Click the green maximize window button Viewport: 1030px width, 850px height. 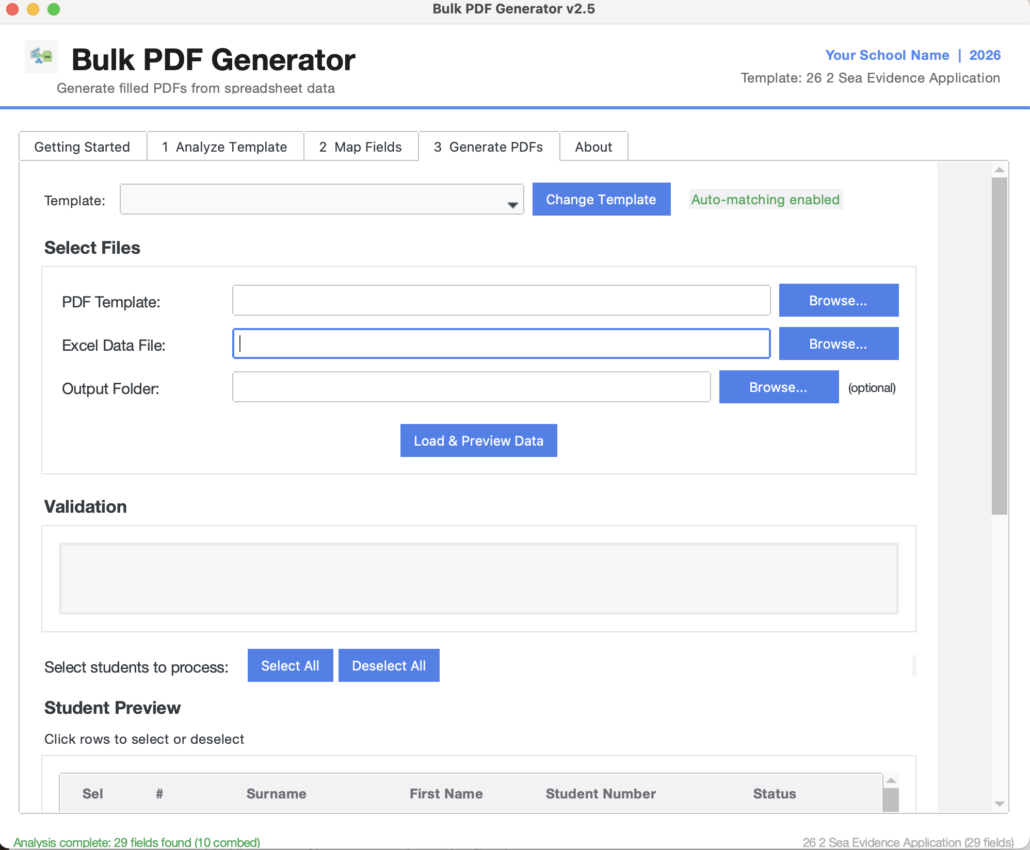[x=53, y=9]
